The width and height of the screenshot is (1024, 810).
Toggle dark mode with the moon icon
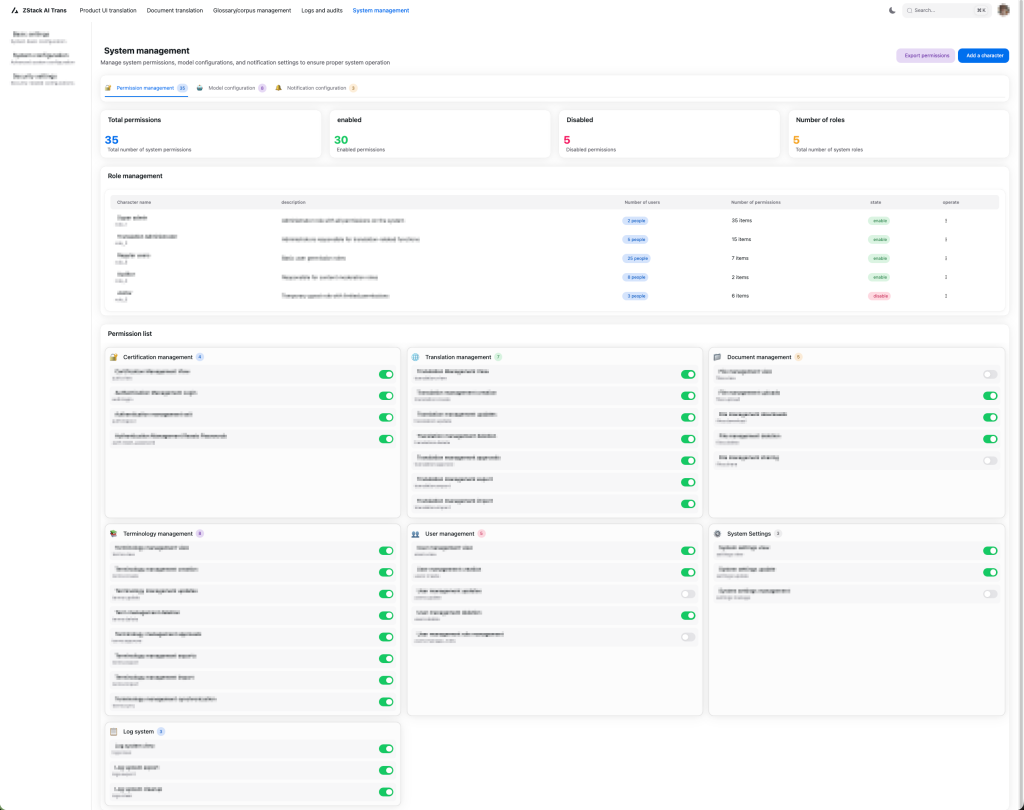[x=892, y=10]
